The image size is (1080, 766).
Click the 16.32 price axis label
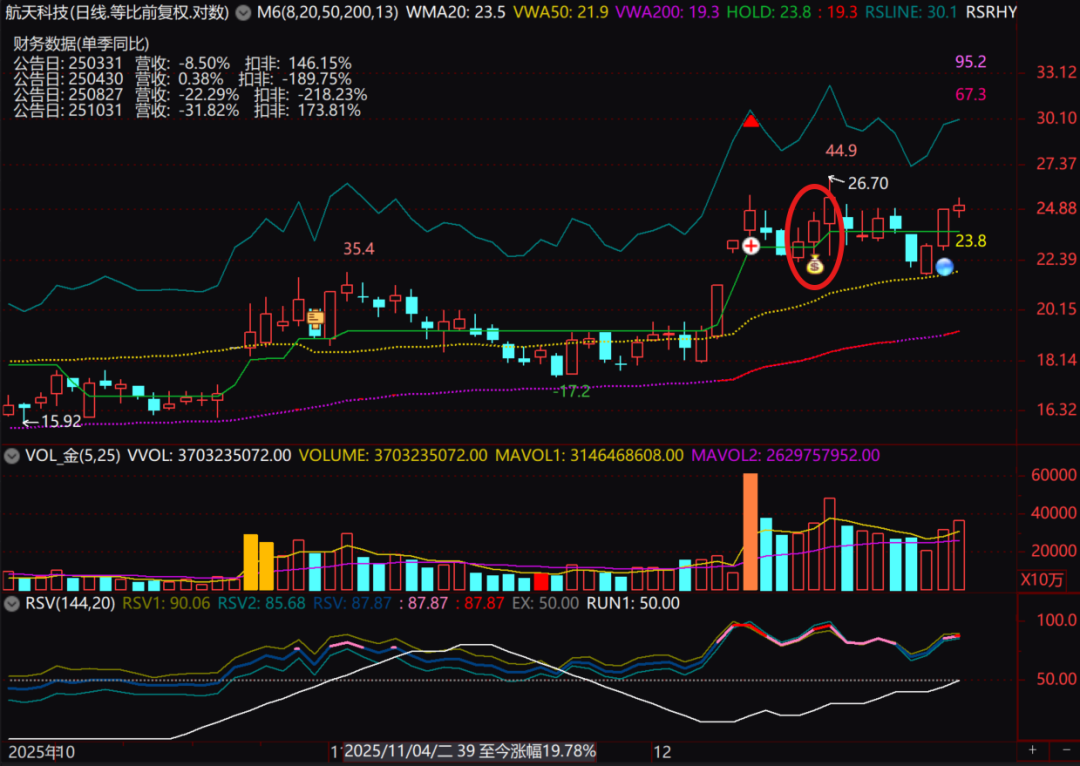point(1057,410)
